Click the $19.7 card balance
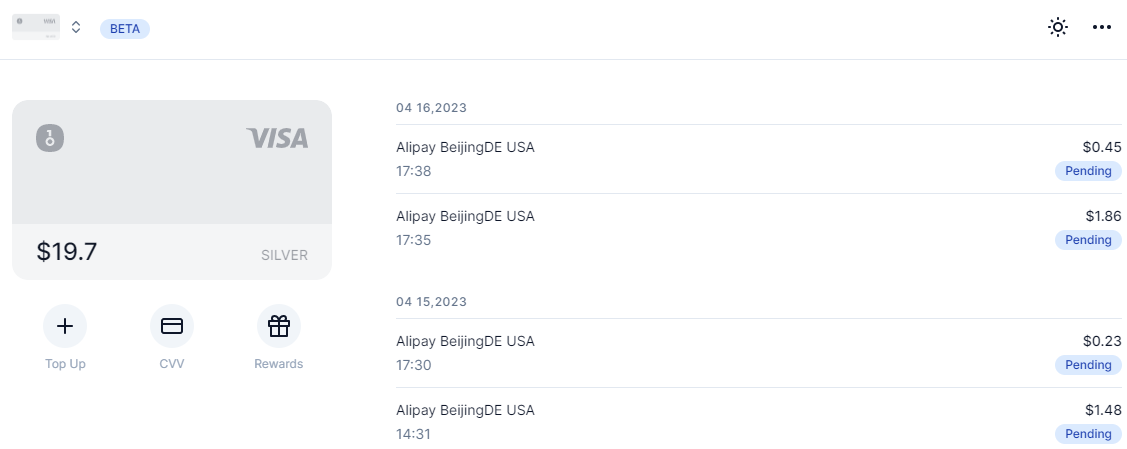 point(67,252)
